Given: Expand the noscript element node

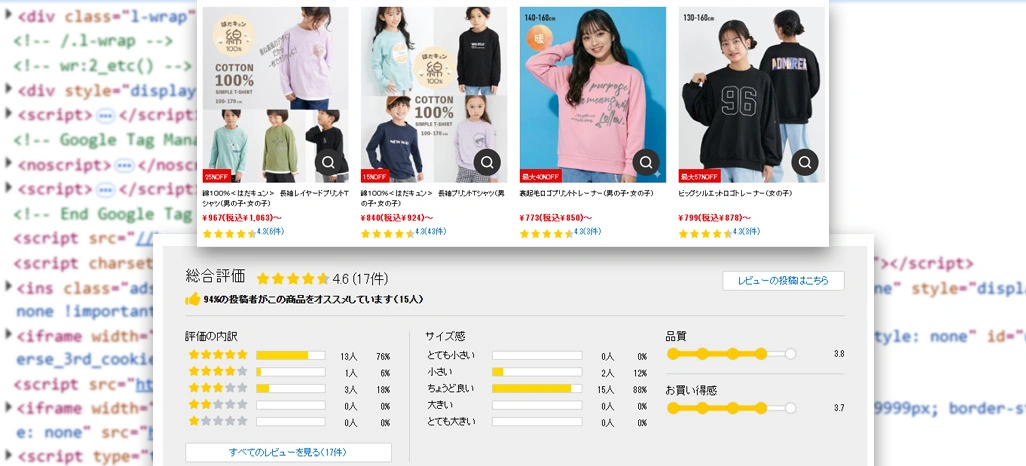Looking at the screenshot, I should point(9,164).
